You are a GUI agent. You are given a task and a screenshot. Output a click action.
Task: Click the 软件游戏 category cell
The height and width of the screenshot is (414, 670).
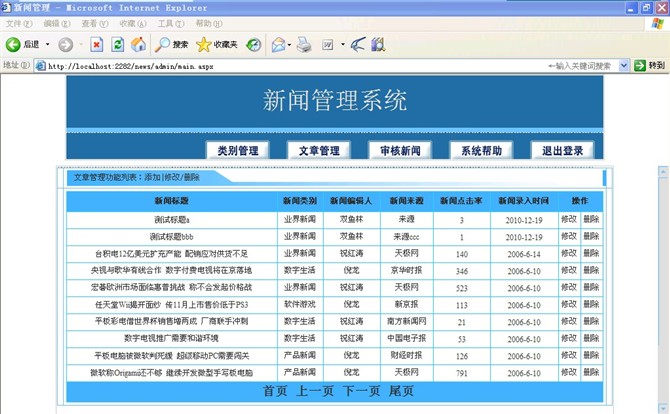point(300,304)
